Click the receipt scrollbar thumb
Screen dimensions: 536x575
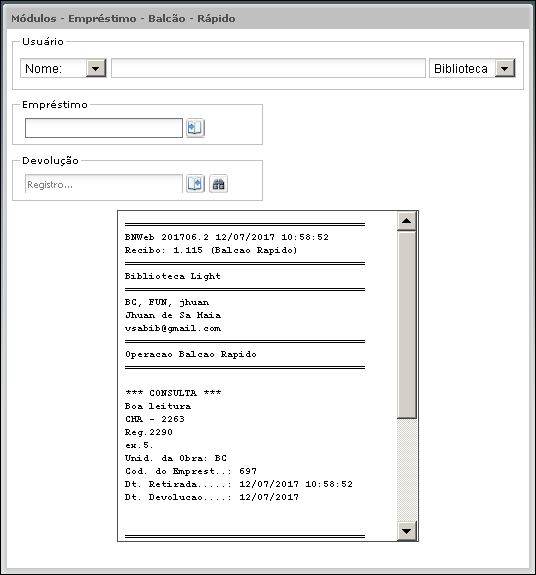coord(407,325)
